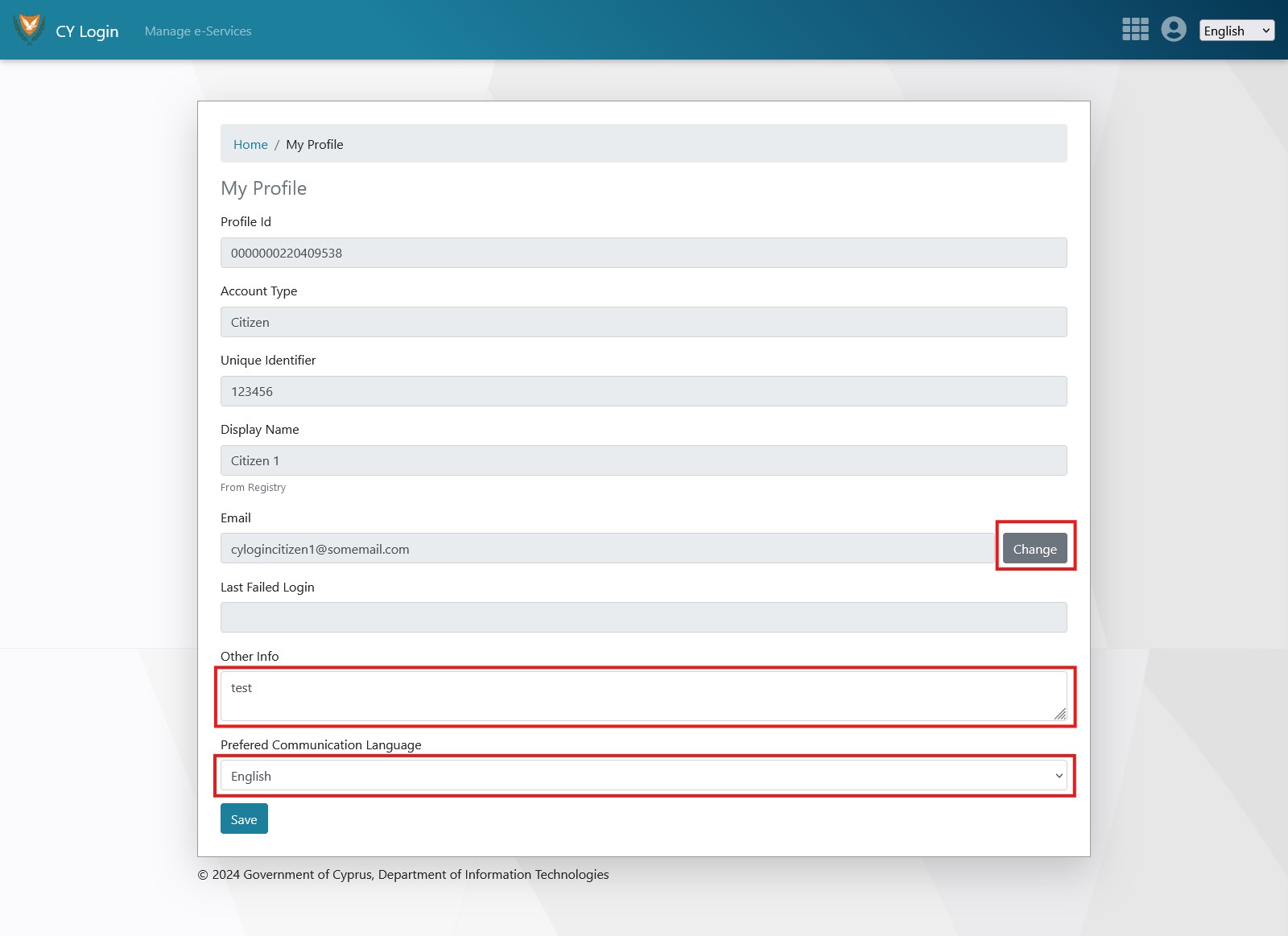The height and width of the screenshot is (936, 1288).
Task: Click the My Profile breadcrumb item
Action: coord(315,145)
